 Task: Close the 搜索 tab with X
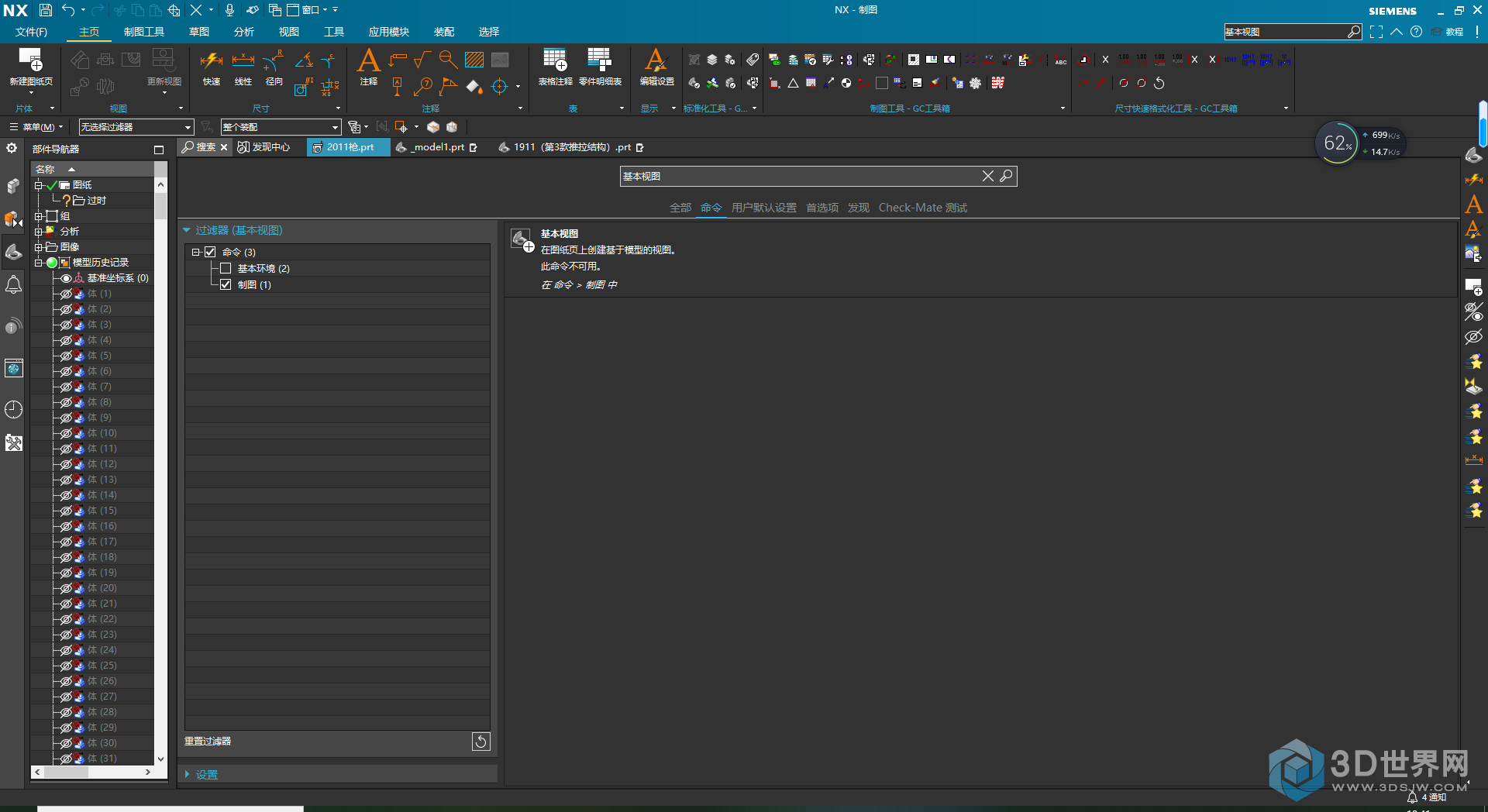224,147
